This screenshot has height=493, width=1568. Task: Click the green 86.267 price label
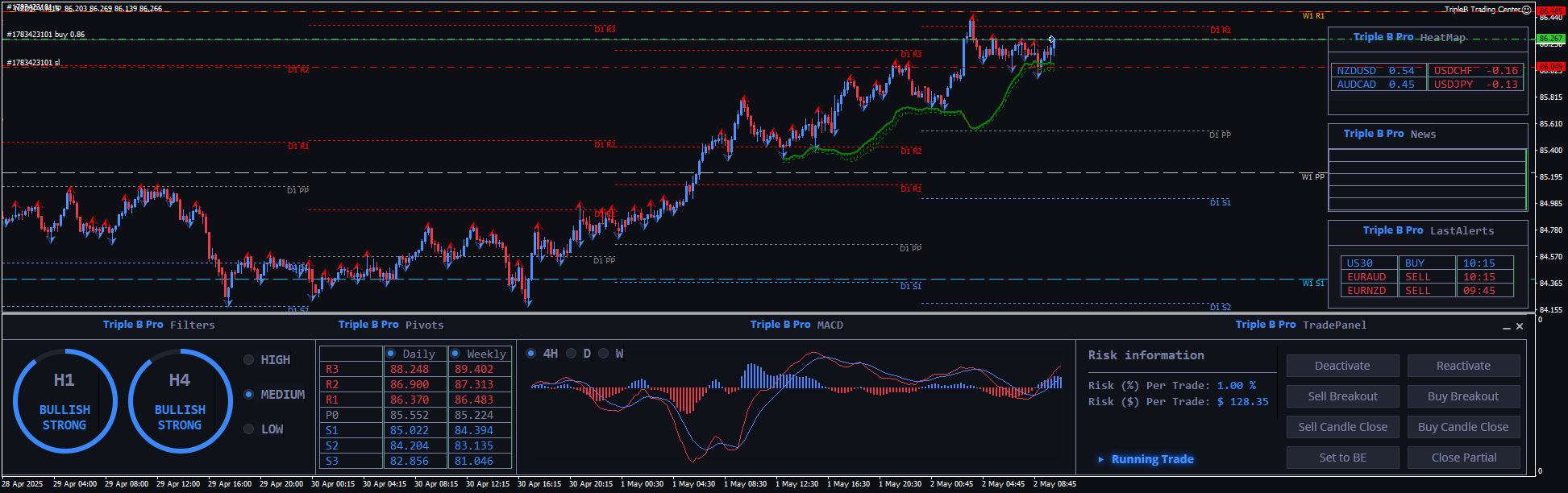(1551, 38)
